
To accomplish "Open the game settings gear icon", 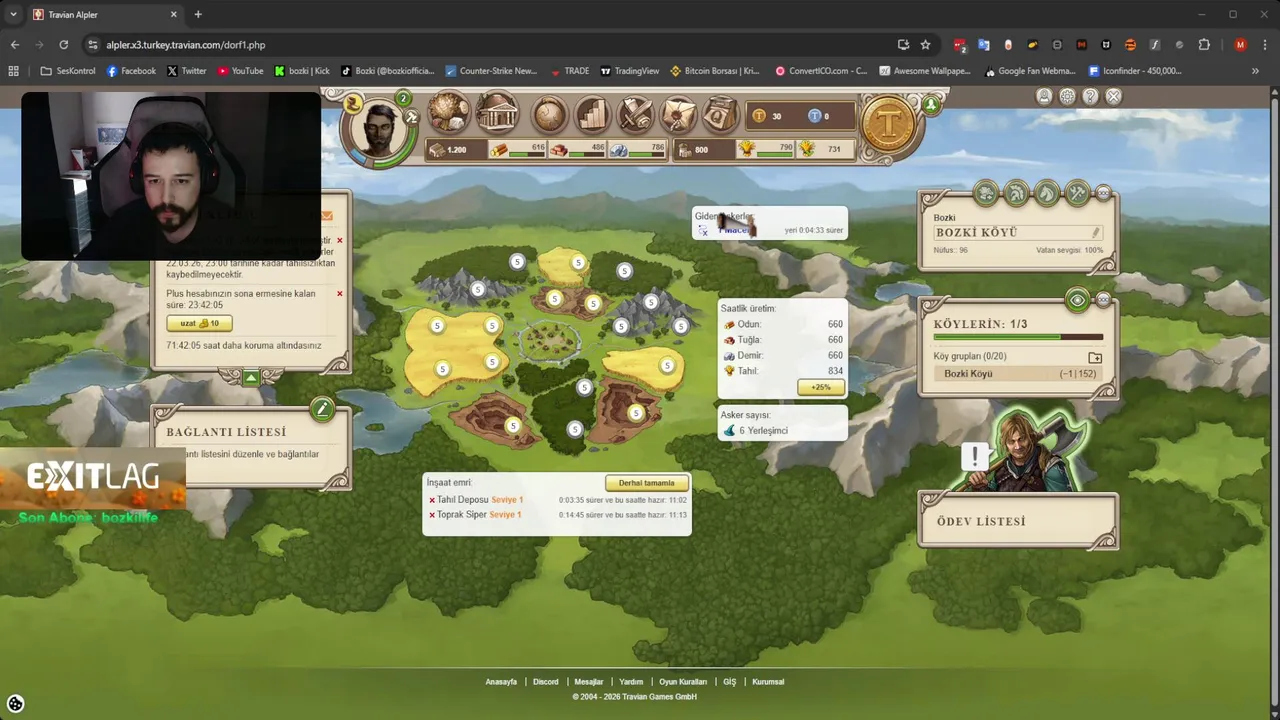I will click(1067, 96).
